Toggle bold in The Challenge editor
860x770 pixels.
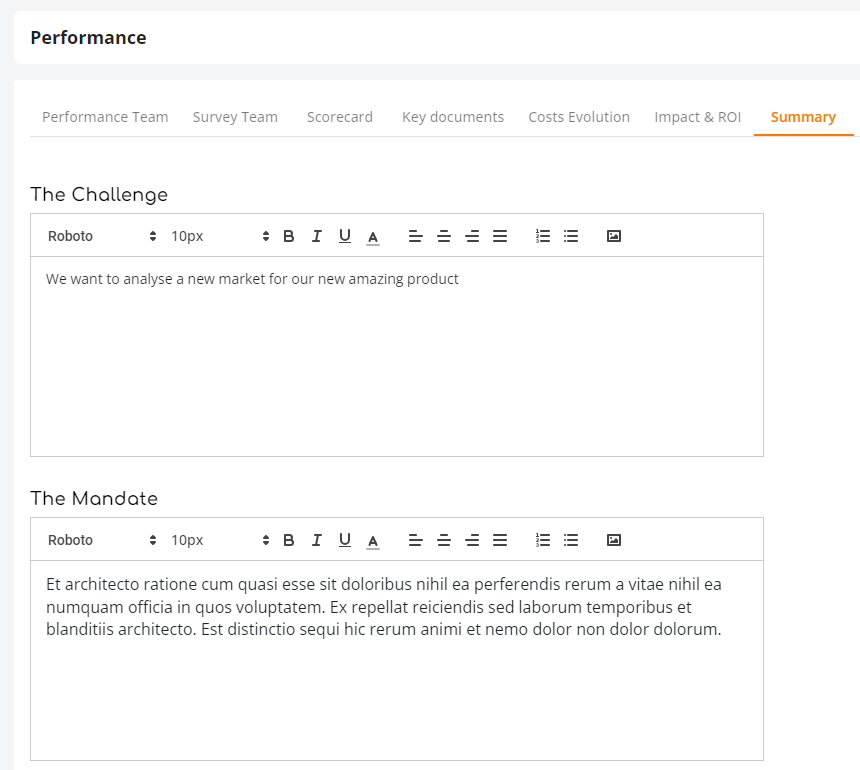(x=288, y=236)
